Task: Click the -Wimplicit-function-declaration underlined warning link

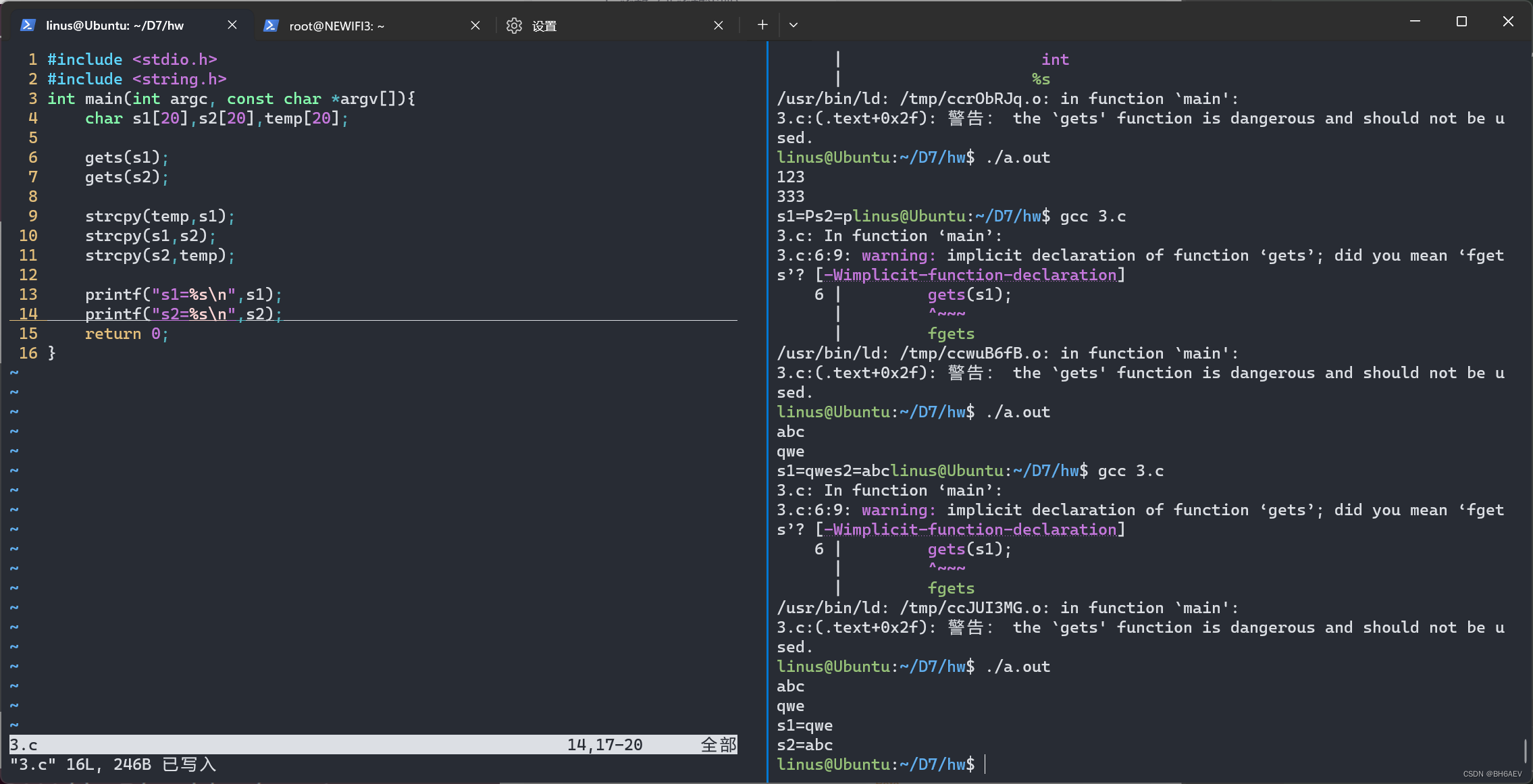Action: pos(970,275)
